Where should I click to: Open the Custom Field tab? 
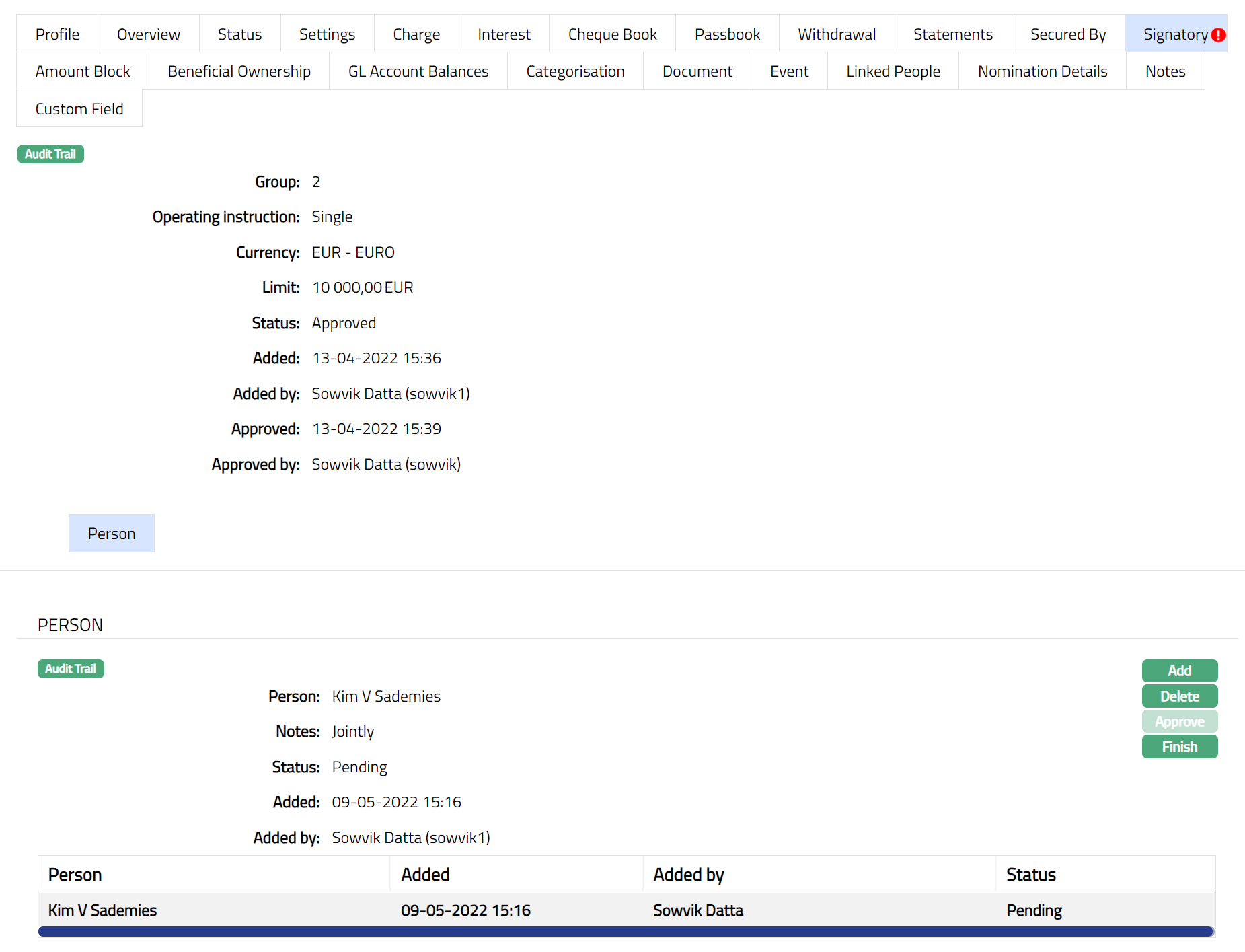point(79,109)
